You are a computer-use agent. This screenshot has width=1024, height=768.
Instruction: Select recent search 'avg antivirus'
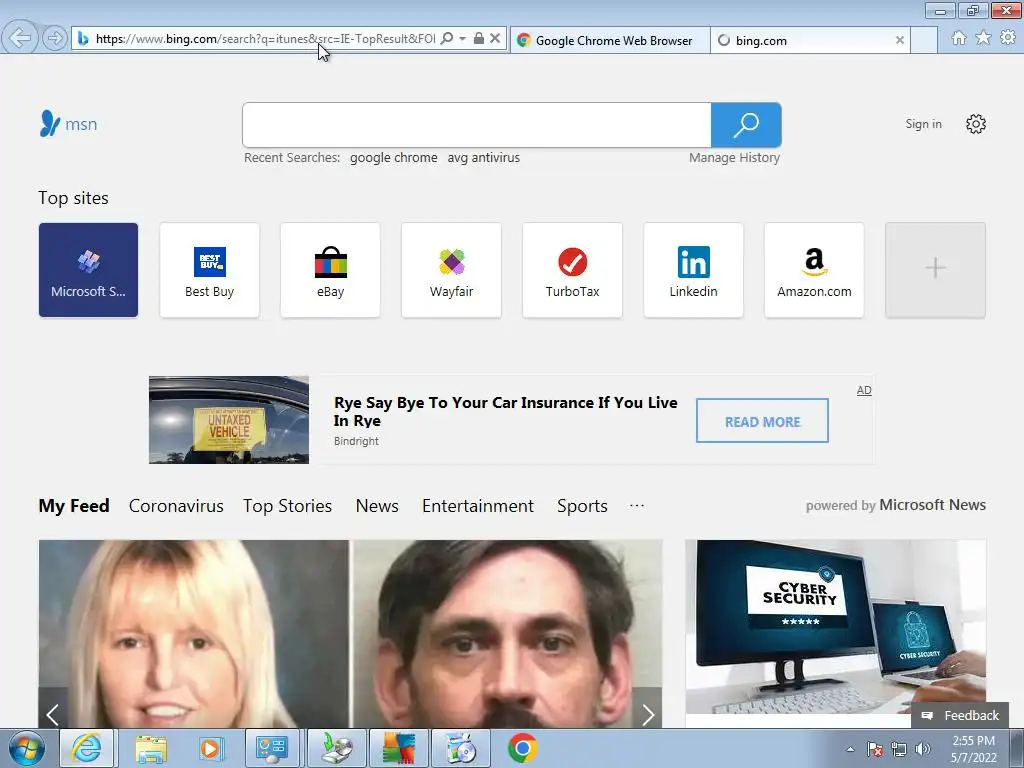pos(483,157)
